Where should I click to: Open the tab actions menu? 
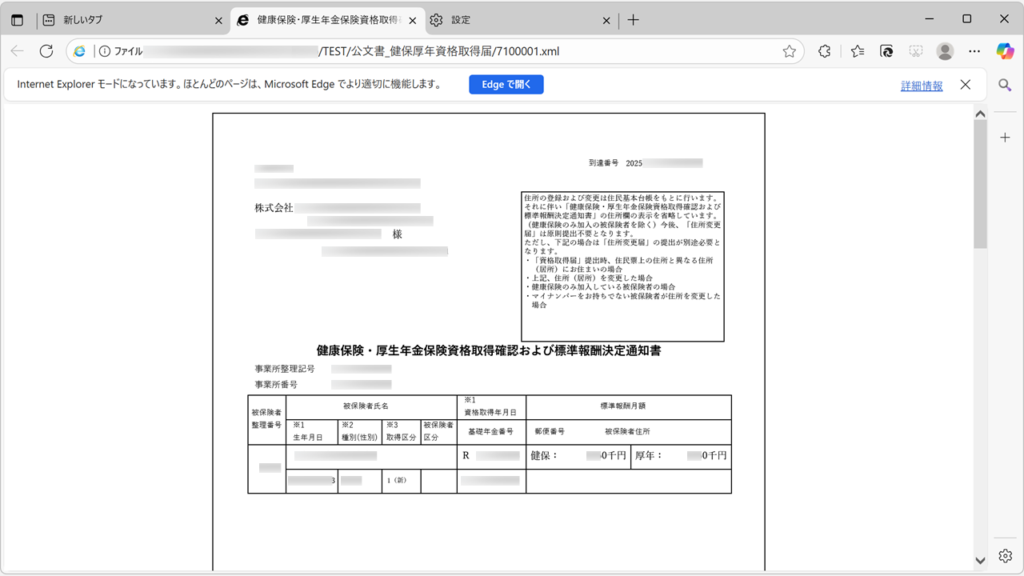coord(13,19)
